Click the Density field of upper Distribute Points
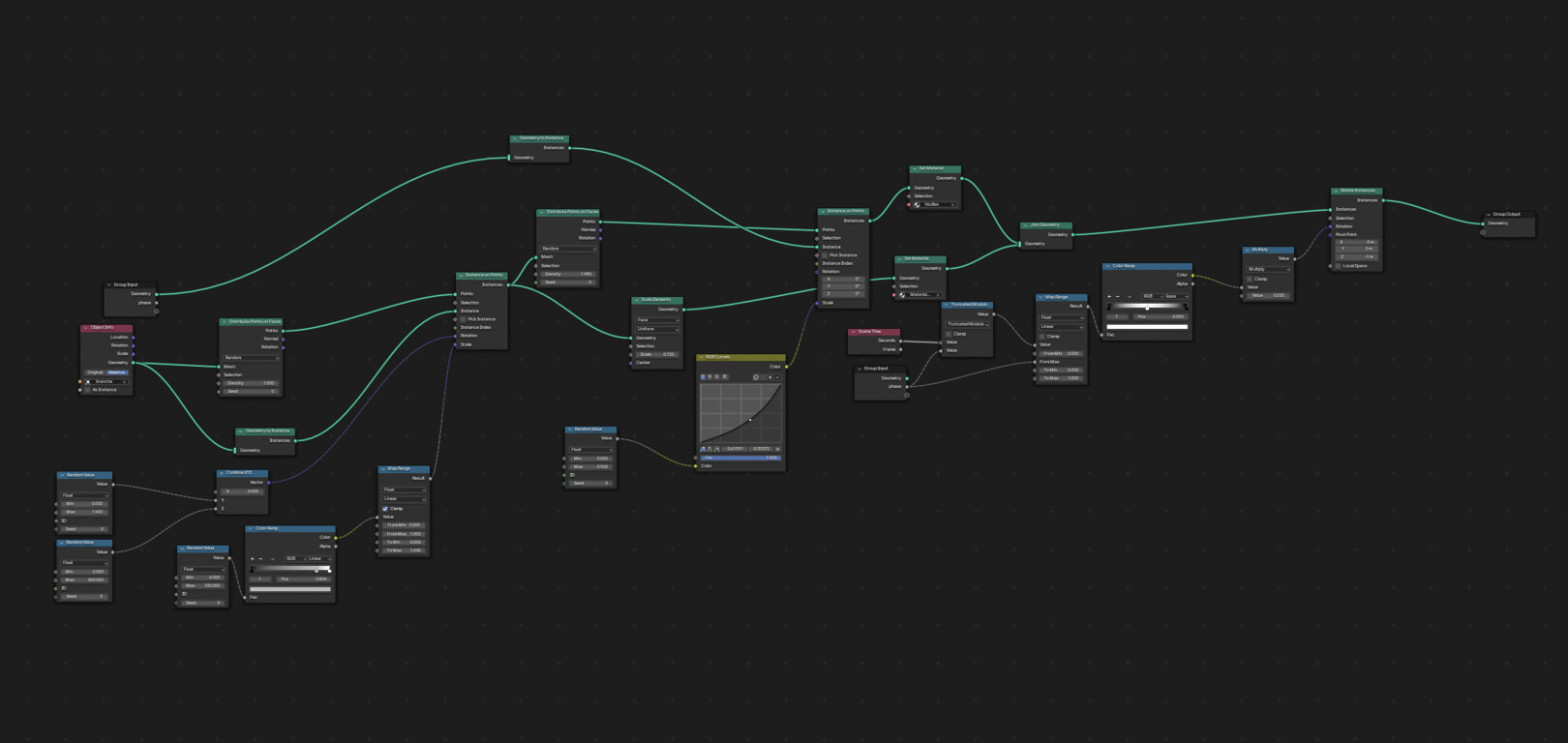Image resolution: width=1568 pixels, height=743 pixels. (567, 274)
